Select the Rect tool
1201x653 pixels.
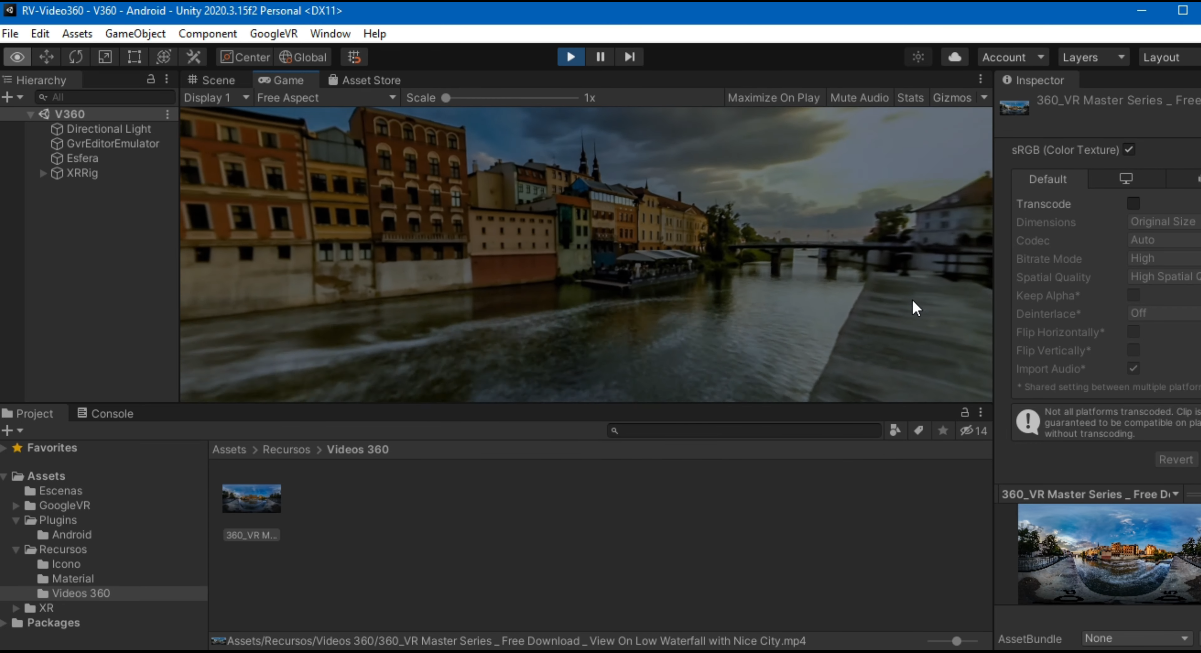134,57
